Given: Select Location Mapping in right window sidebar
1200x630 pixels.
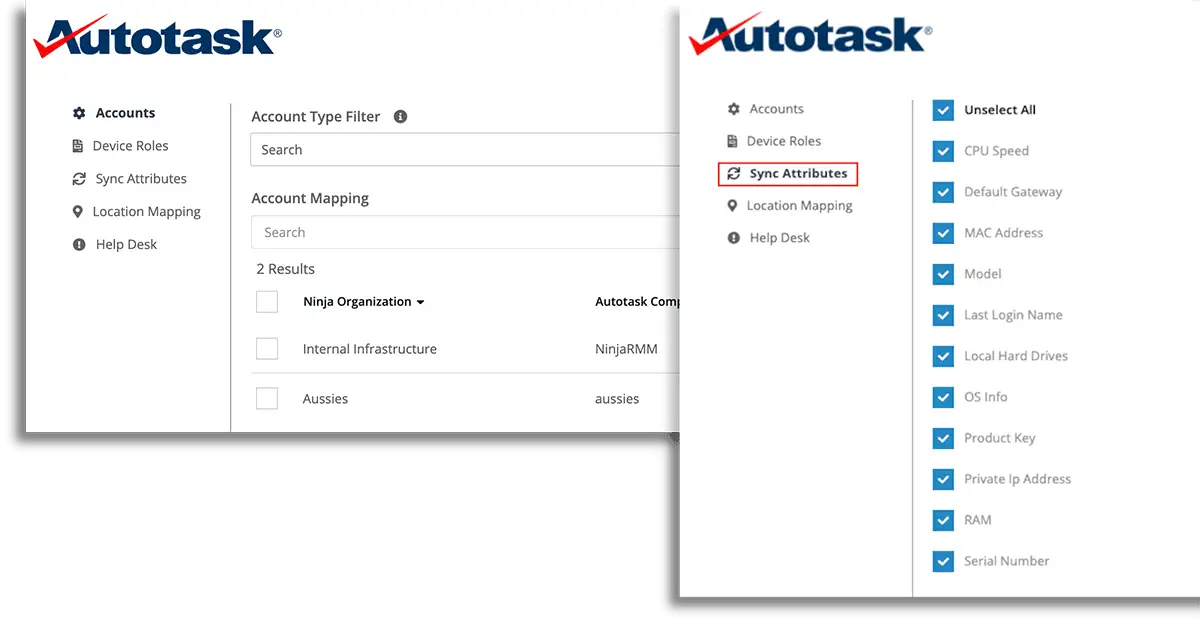Looking at the screenshot, I should point(799,206).
